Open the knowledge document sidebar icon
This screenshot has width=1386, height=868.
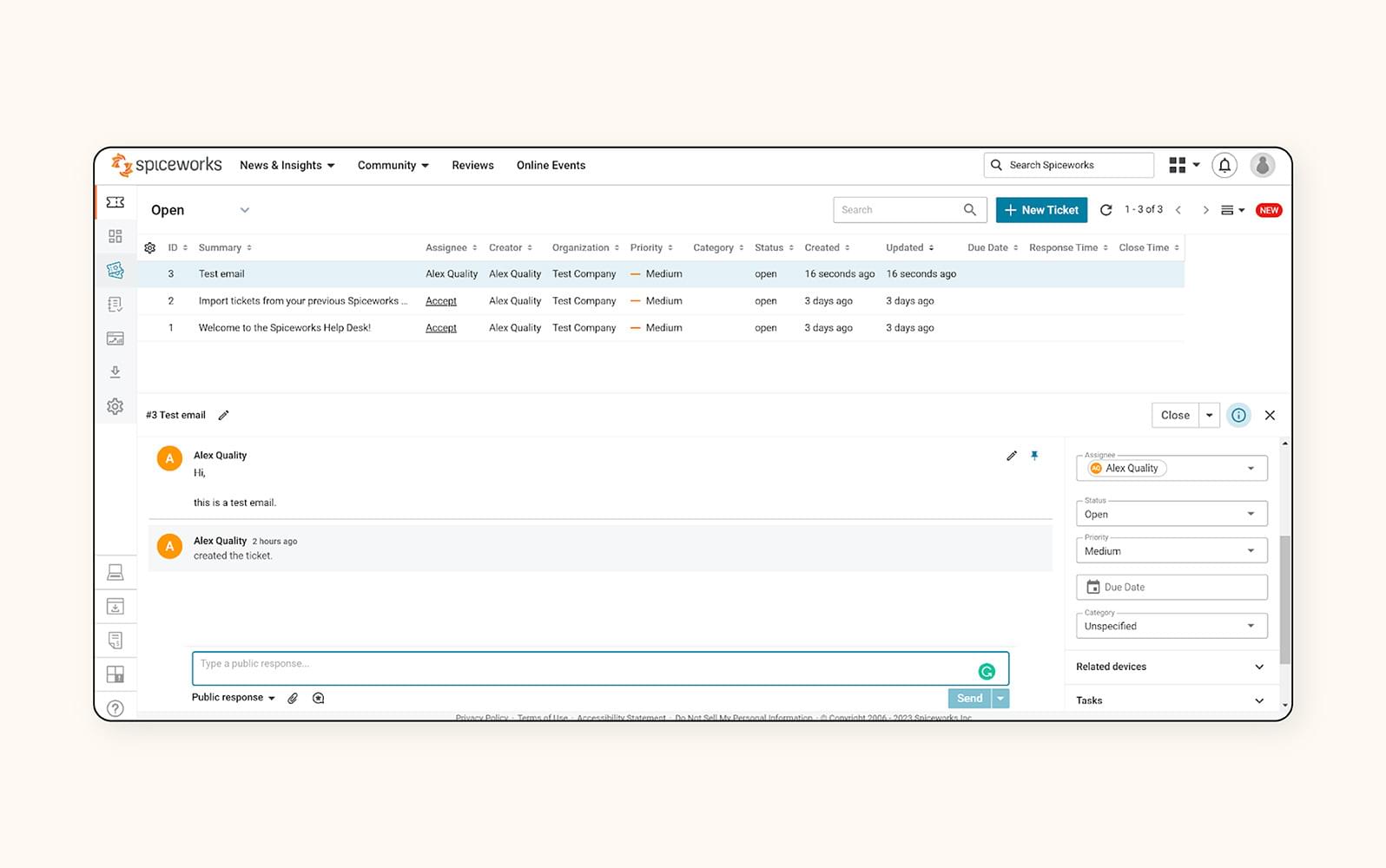(x=115, y=640)
